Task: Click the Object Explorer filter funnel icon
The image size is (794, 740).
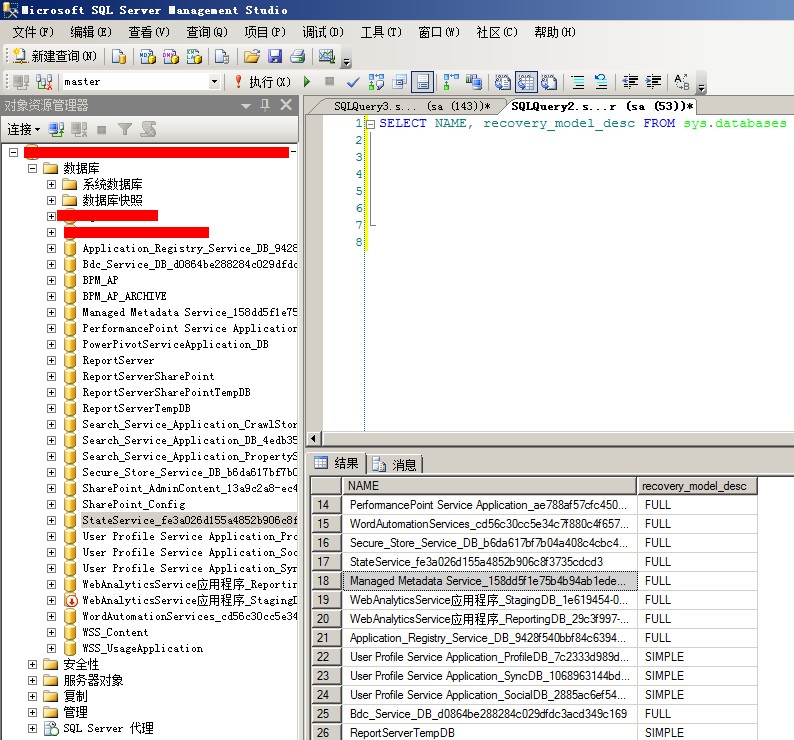Action: pos(125,130)
